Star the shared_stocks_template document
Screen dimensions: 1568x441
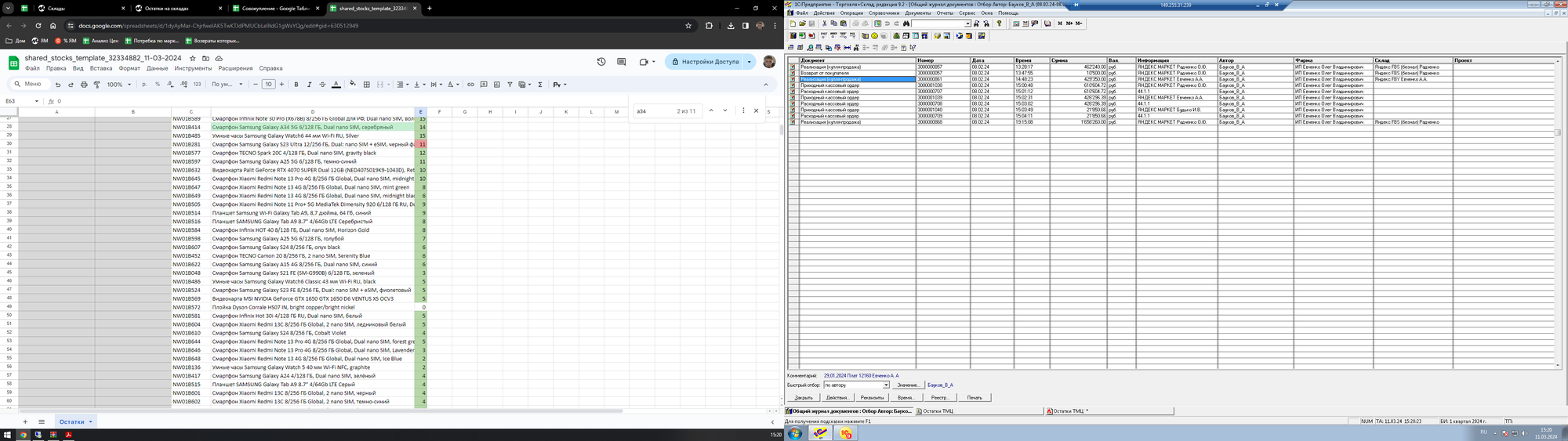[193, 58]
